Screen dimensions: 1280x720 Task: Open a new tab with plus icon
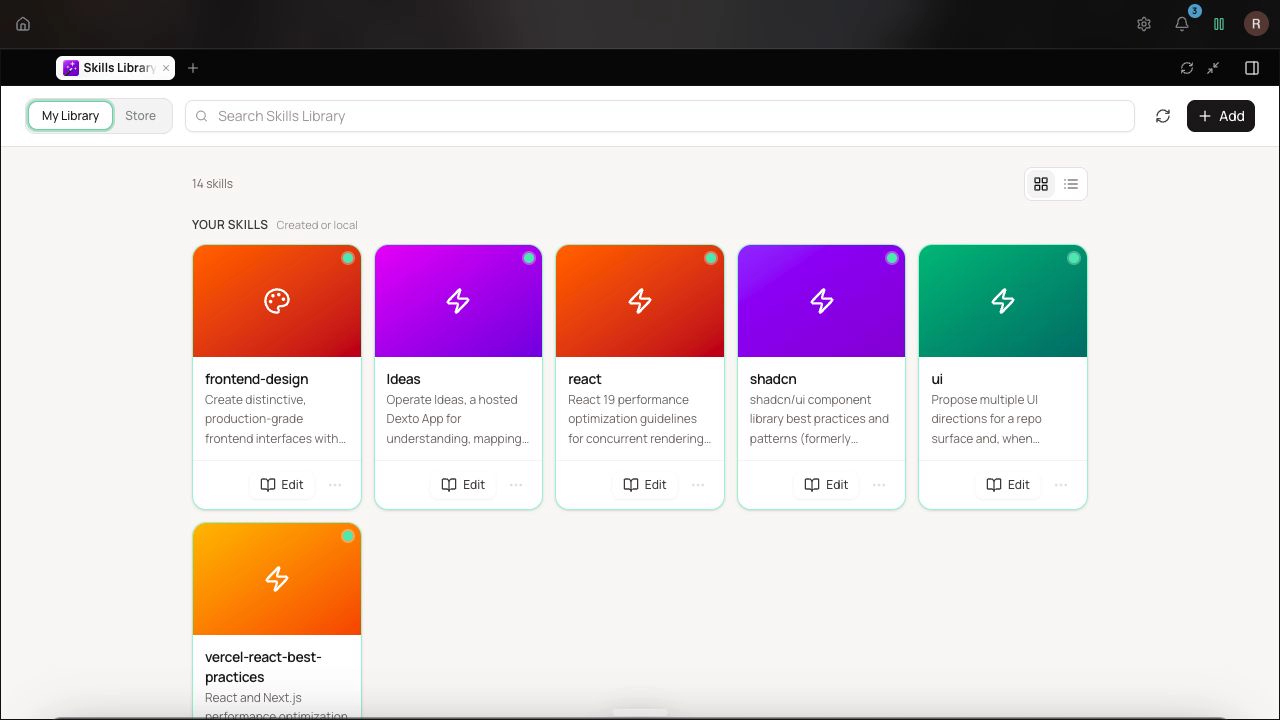pos(193,68)
